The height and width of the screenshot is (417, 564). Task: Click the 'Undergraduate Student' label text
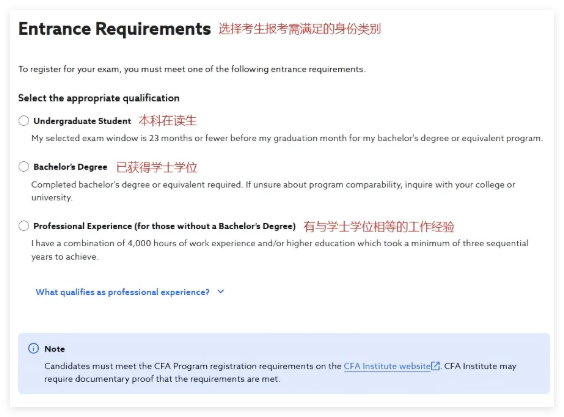click(x=82, y=121)
